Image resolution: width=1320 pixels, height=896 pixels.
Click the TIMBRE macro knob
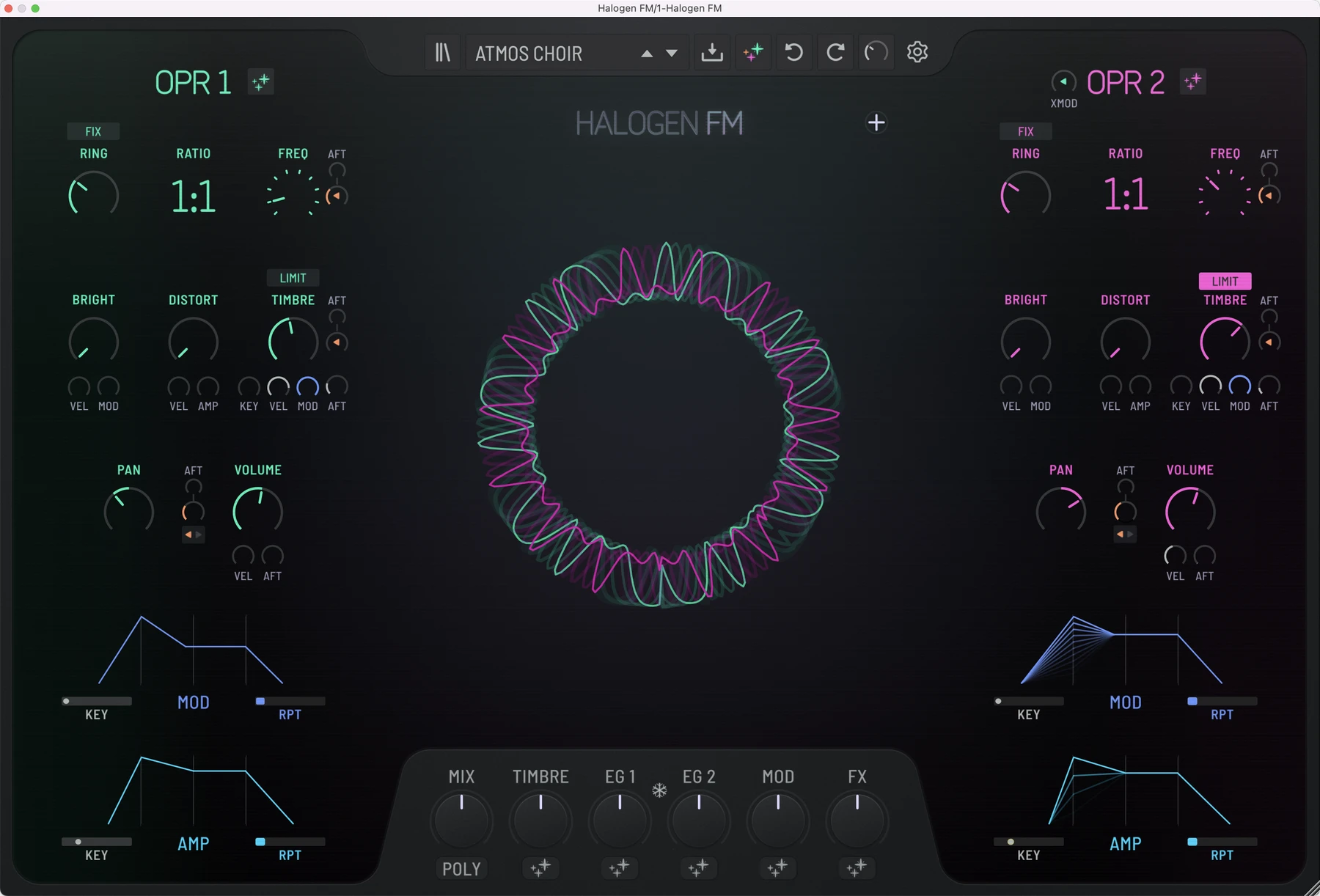[x=540, y=820]
